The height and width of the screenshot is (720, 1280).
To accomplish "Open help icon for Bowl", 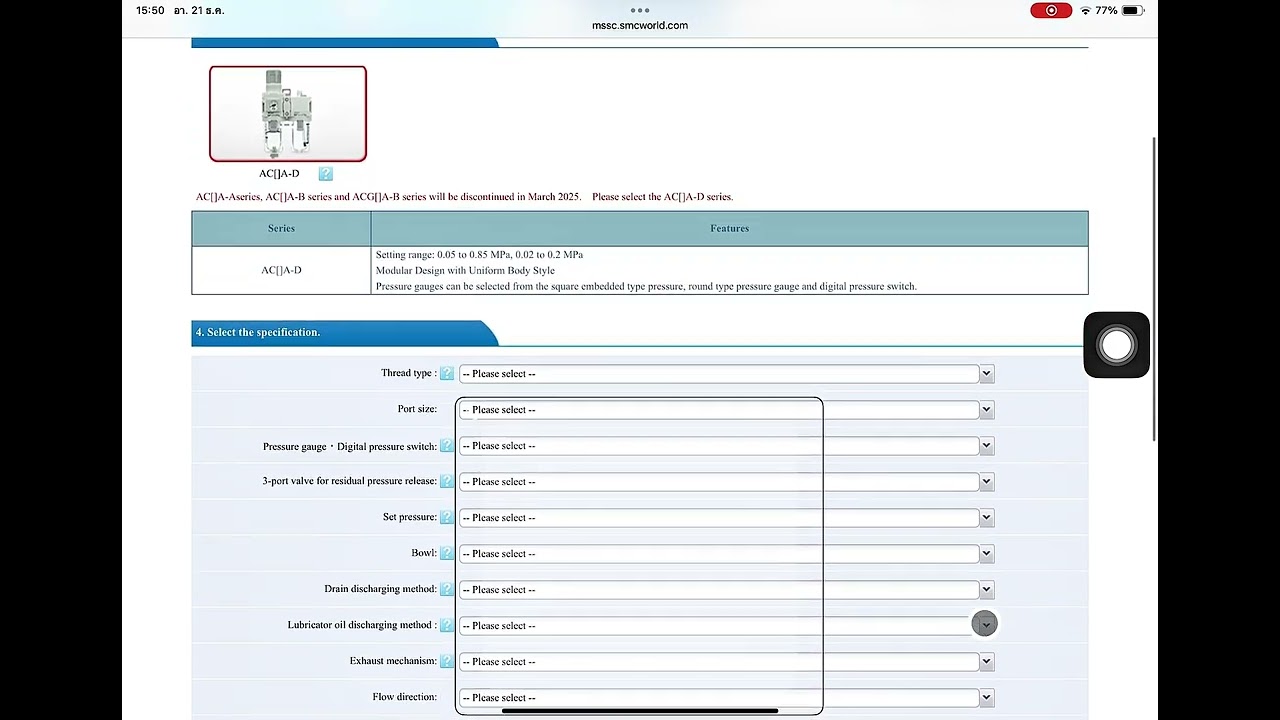I will click(447, 553).
